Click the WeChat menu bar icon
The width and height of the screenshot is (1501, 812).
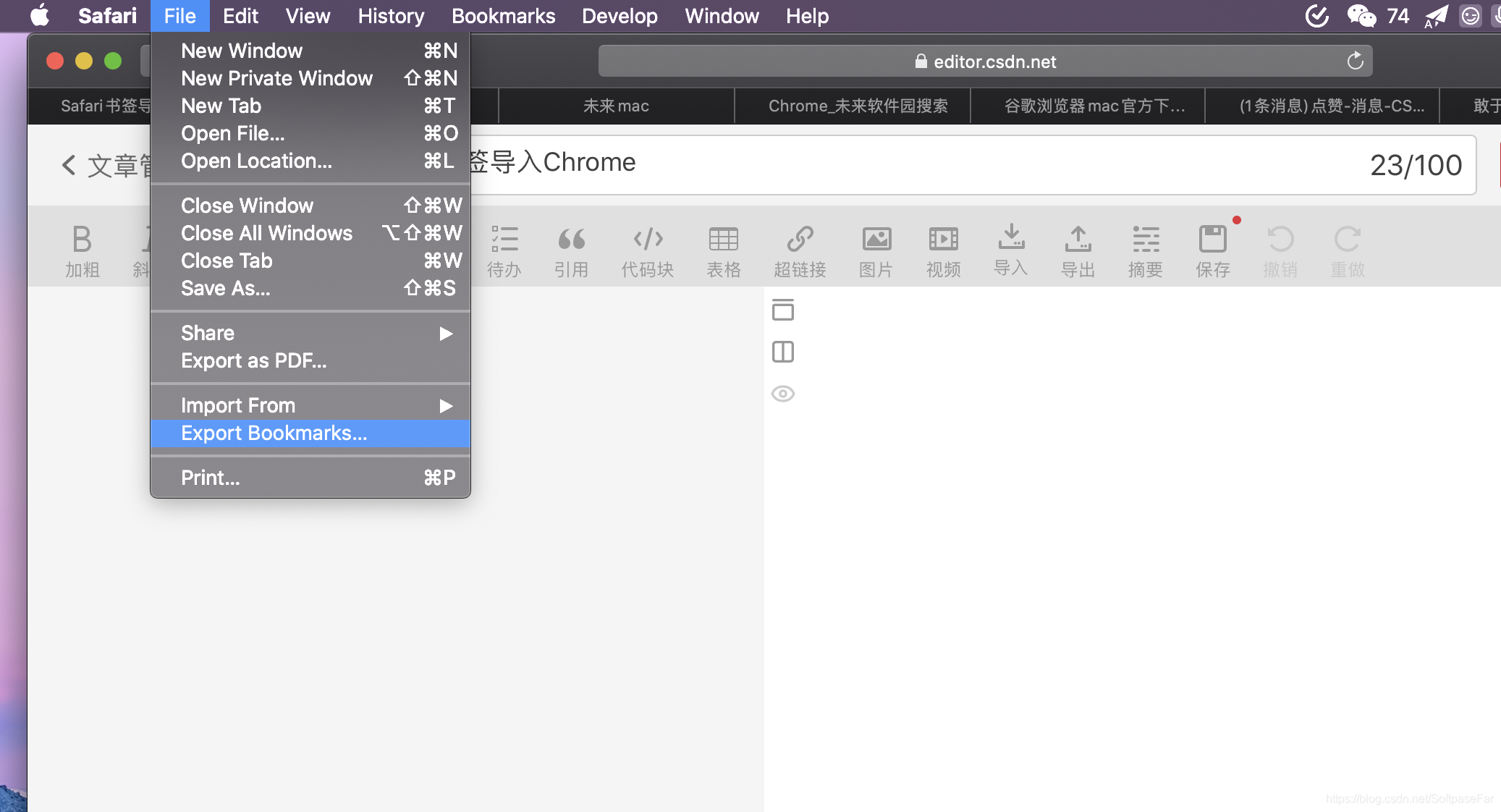[1361, 15]
